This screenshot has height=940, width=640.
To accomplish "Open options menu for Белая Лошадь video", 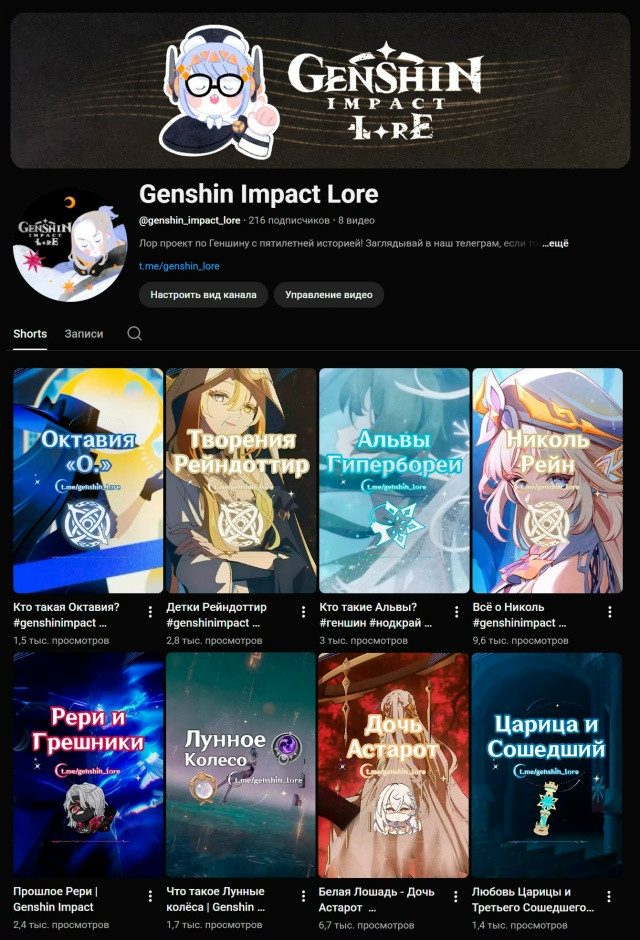I will 455,896.
